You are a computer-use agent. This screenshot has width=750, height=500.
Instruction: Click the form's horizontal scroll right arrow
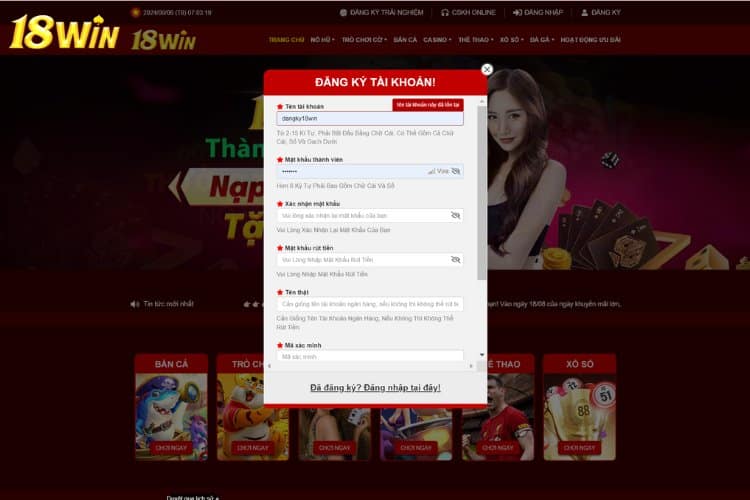[471, 366]
